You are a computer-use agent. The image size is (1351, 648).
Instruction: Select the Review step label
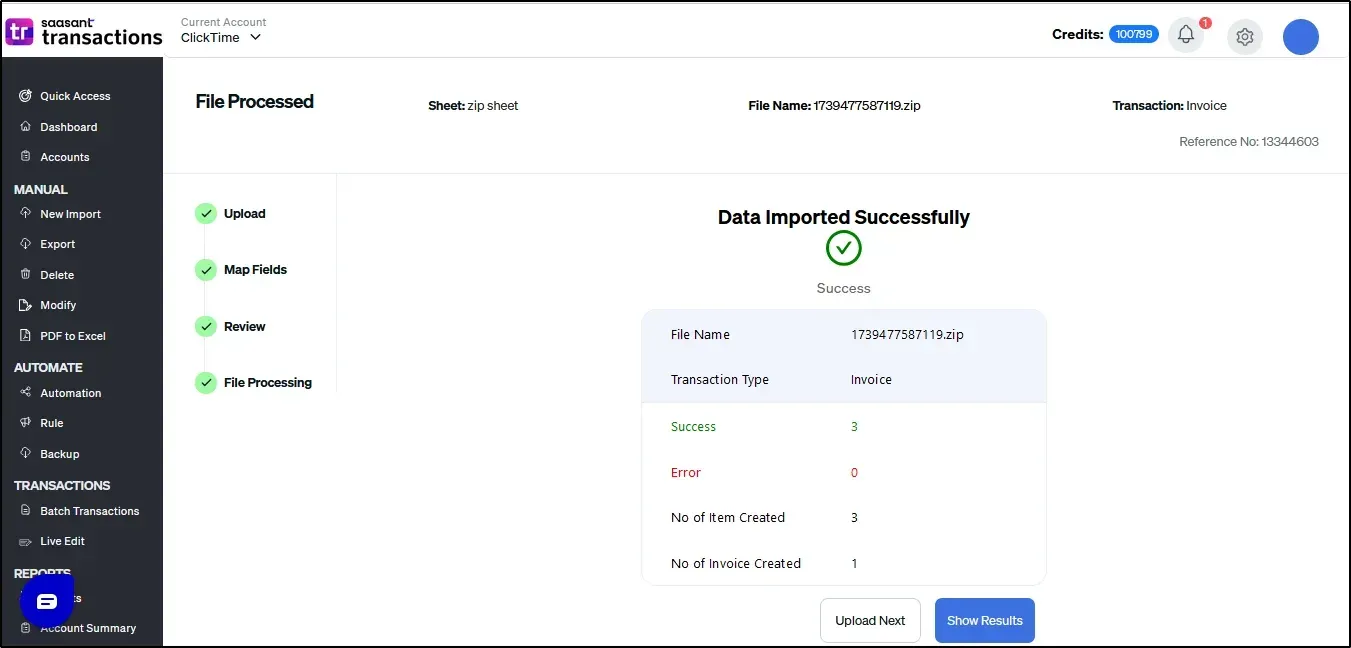point(245,326)
